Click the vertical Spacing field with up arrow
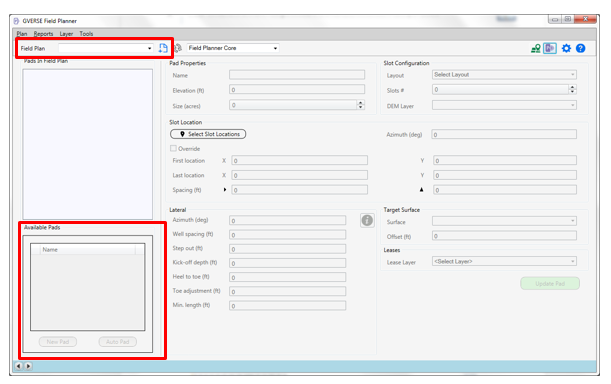Viewport: 611px width, 384px height. point(505,190)
